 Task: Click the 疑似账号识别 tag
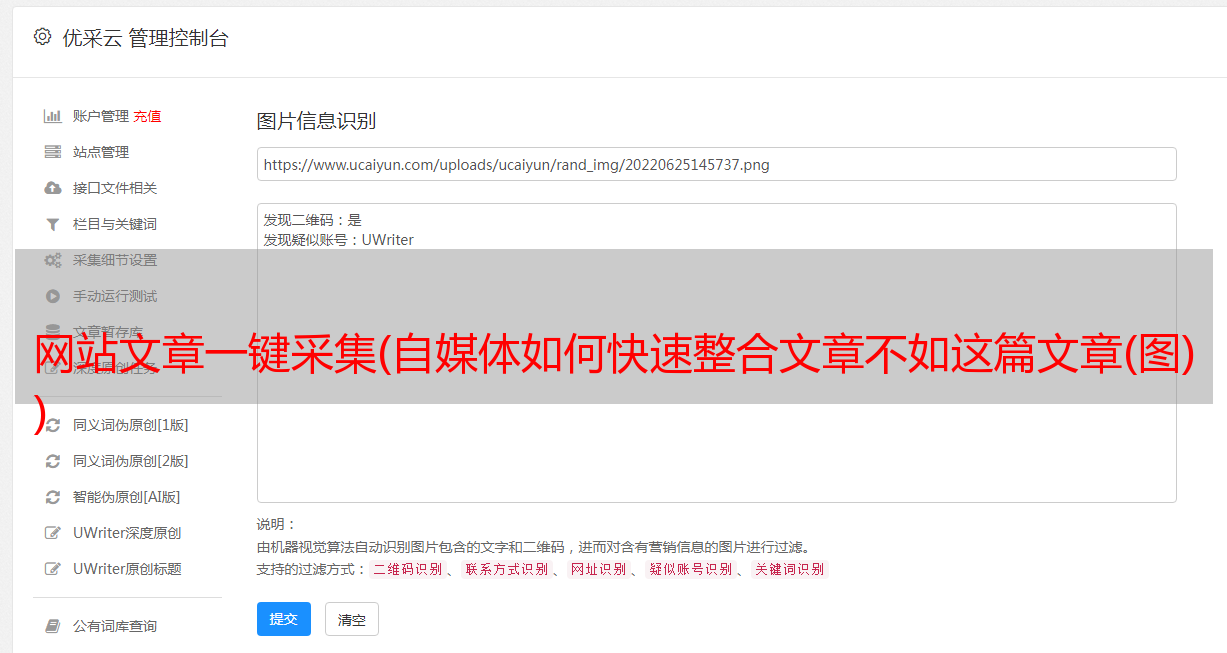click(x=691, y=569)
